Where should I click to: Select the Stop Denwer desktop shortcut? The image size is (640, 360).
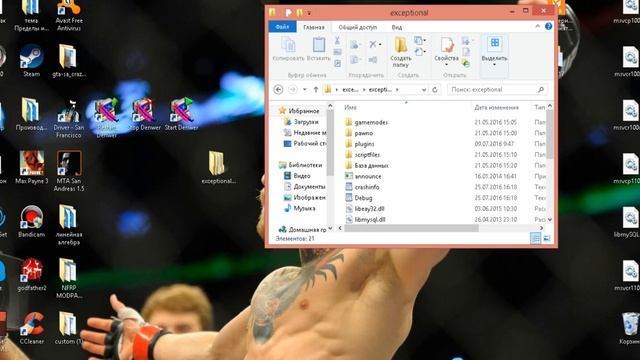pyautogui.click(x=144, y=114)
